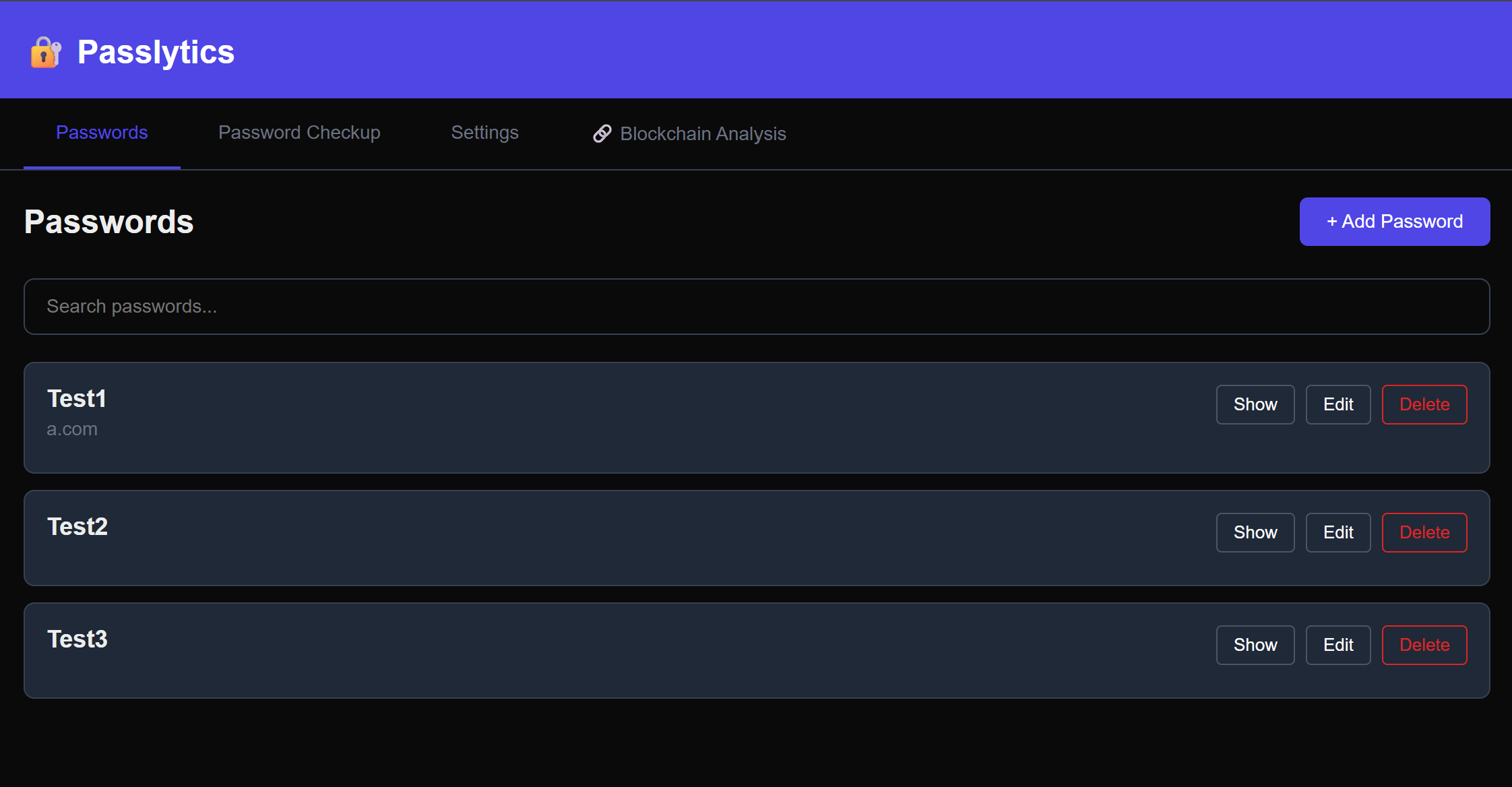Go to the Settings tab
The height and width of the screenshot is (787, 1512).
pos(484,133)
